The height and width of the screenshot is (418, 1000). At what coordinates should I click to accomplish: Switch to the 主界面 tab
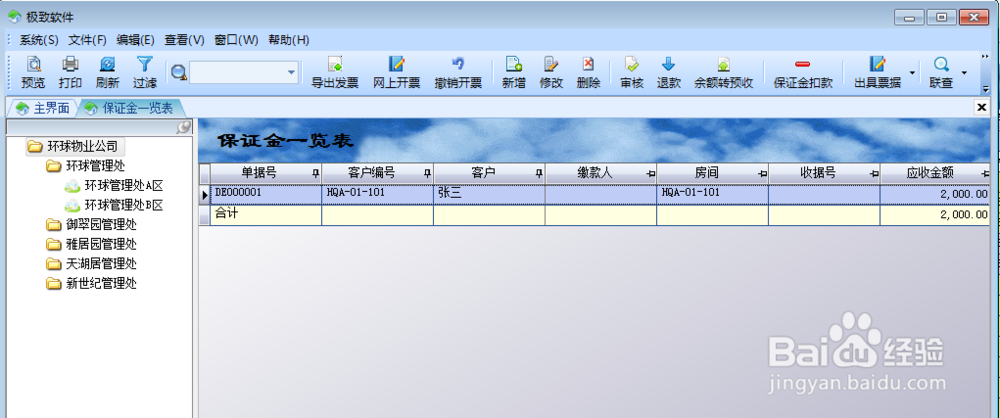point(43,108)
